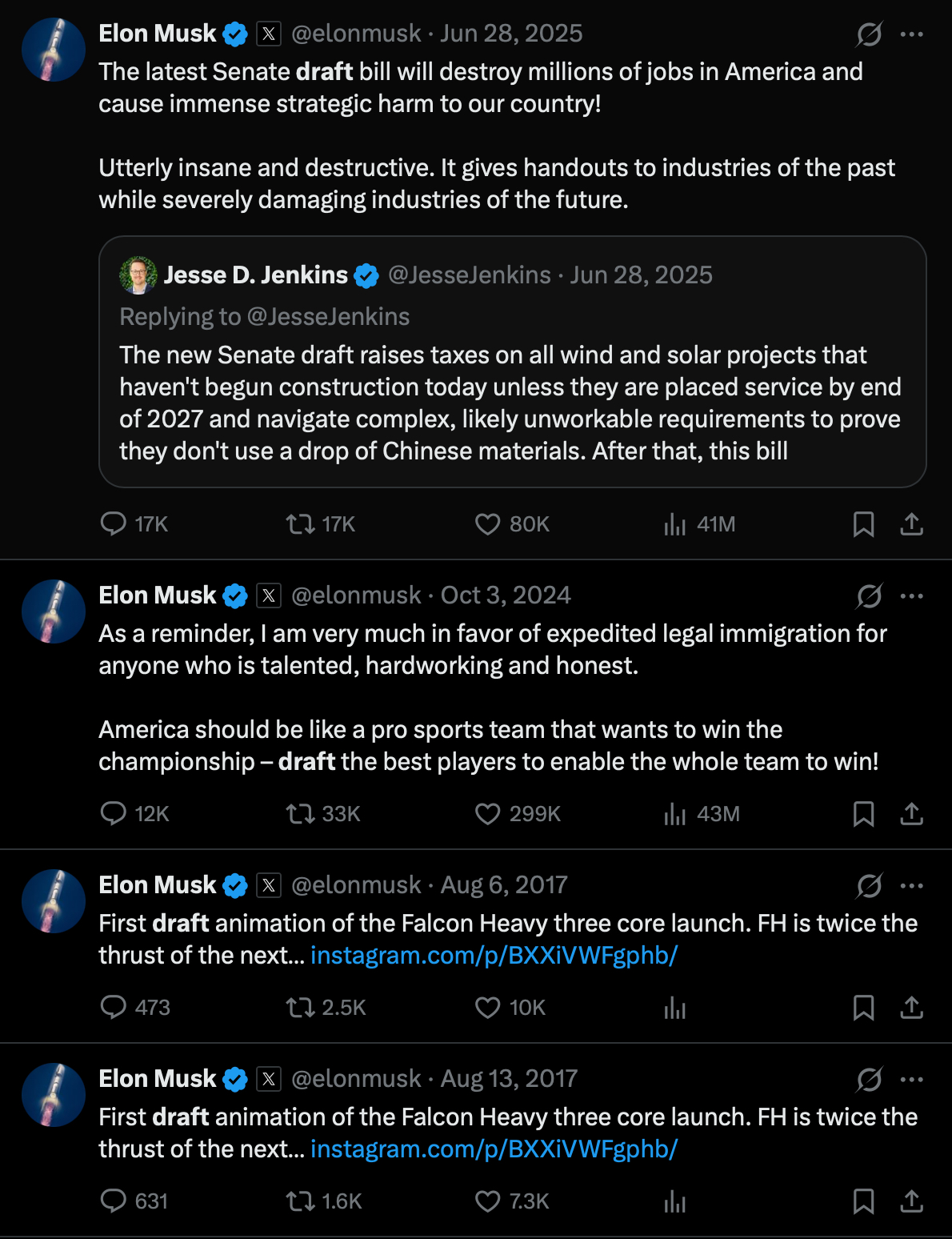Reply to the Jun 28, 2025 tweet

tap(114, 524)
